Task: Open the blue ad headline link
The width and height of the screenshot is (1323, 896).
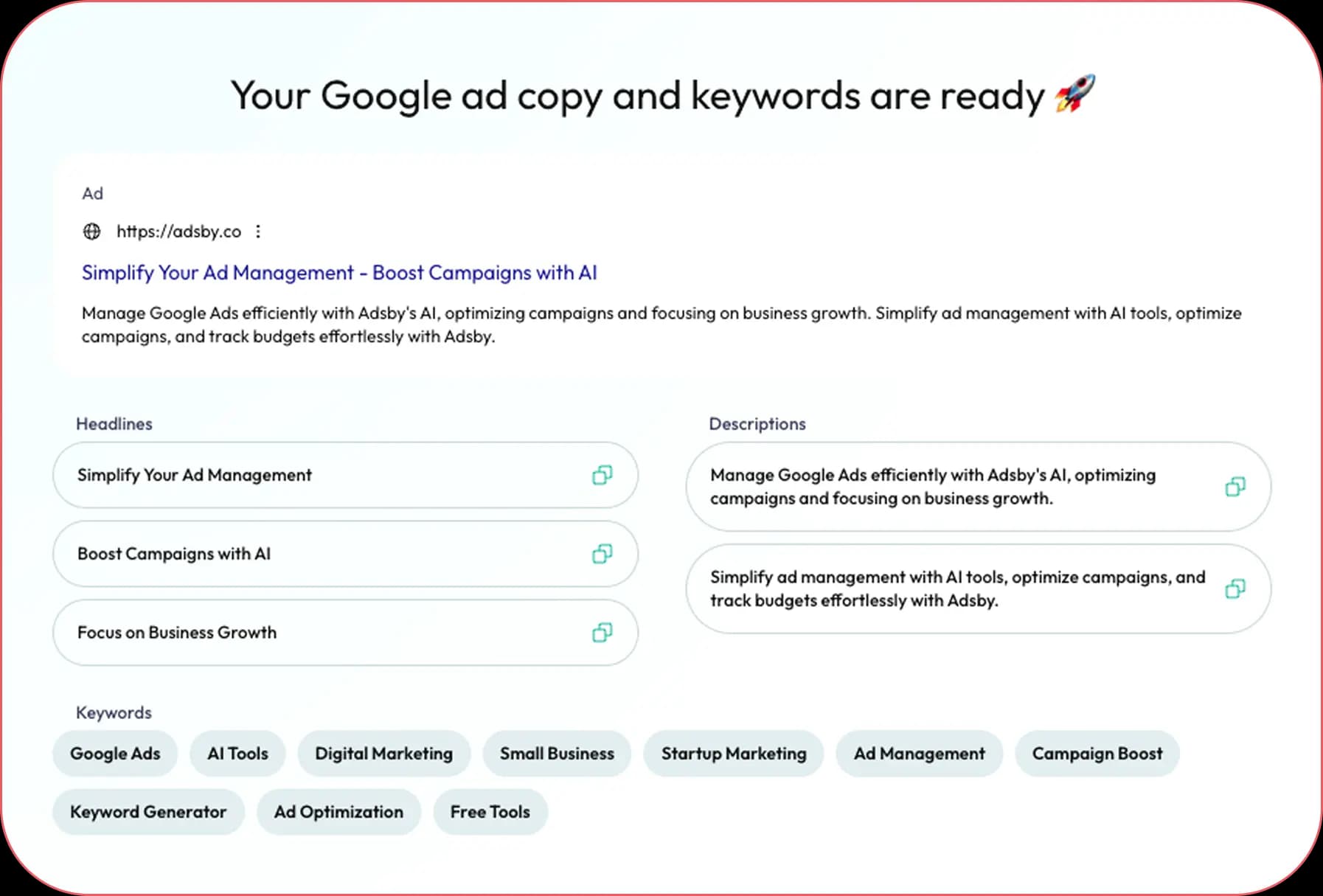Action: click(339, 273)
